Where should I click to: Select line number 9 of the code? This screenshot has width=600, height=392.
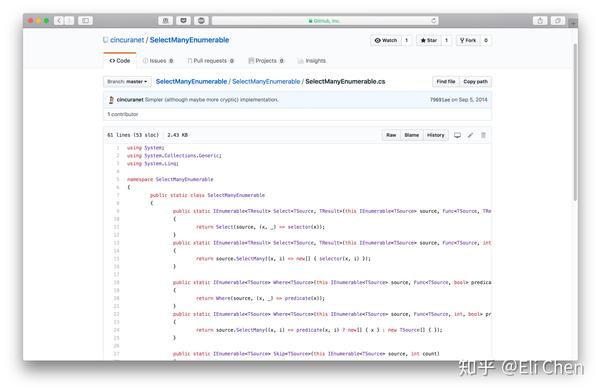pos(118,211)
